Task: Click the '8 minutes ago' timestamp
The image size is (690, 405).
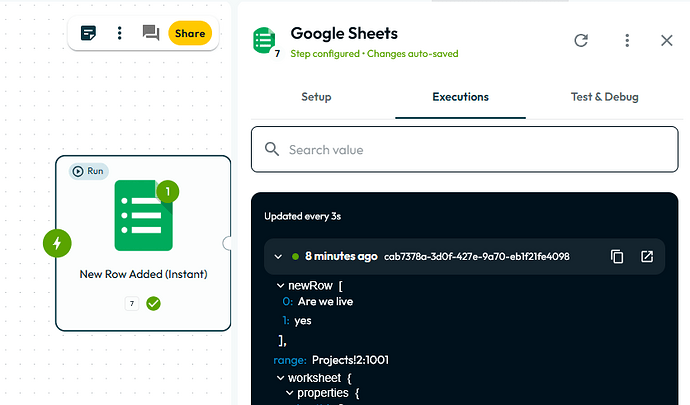Action: [341, 256]
